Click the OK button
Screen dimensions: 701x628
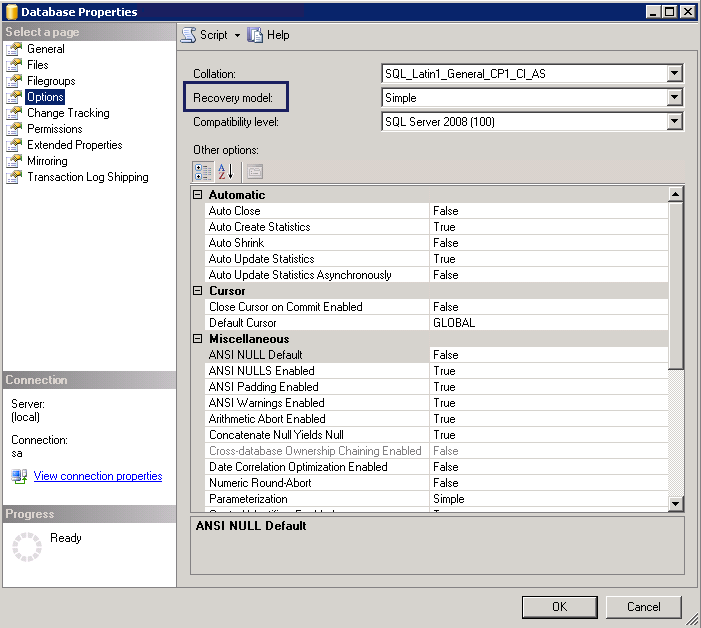pyautogui.click(x=559, y=607)
